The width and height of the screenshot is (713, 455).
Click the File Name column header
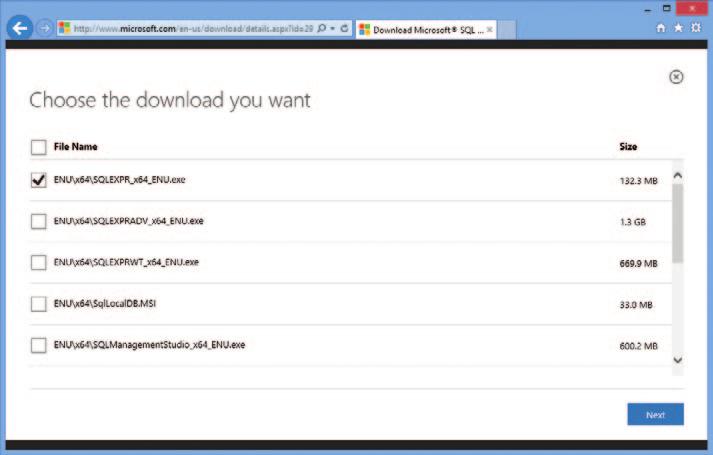coord(75,147)
